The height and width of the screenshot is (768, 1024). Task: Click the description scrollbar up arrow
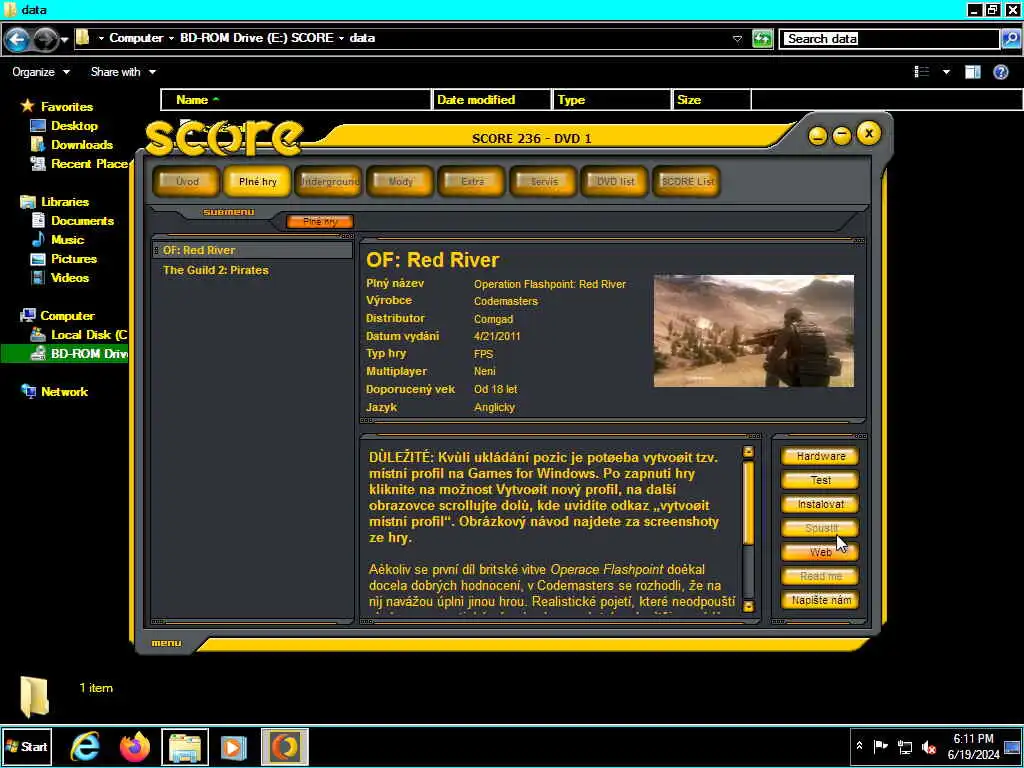pos(748,451)
